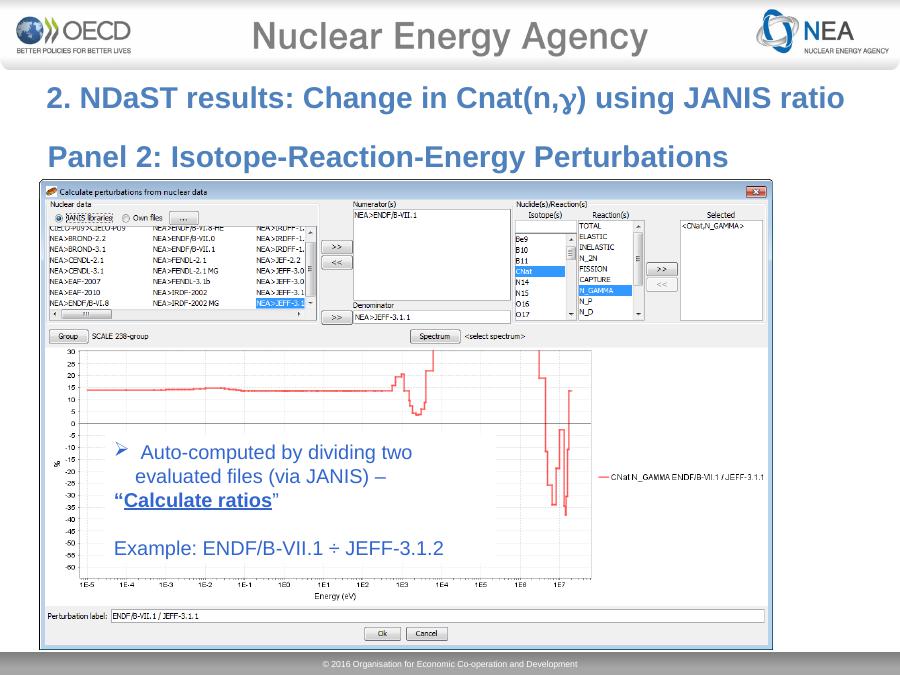Select CNat in the Isotope list
The image size is (900, 675).
coord(539,271)
